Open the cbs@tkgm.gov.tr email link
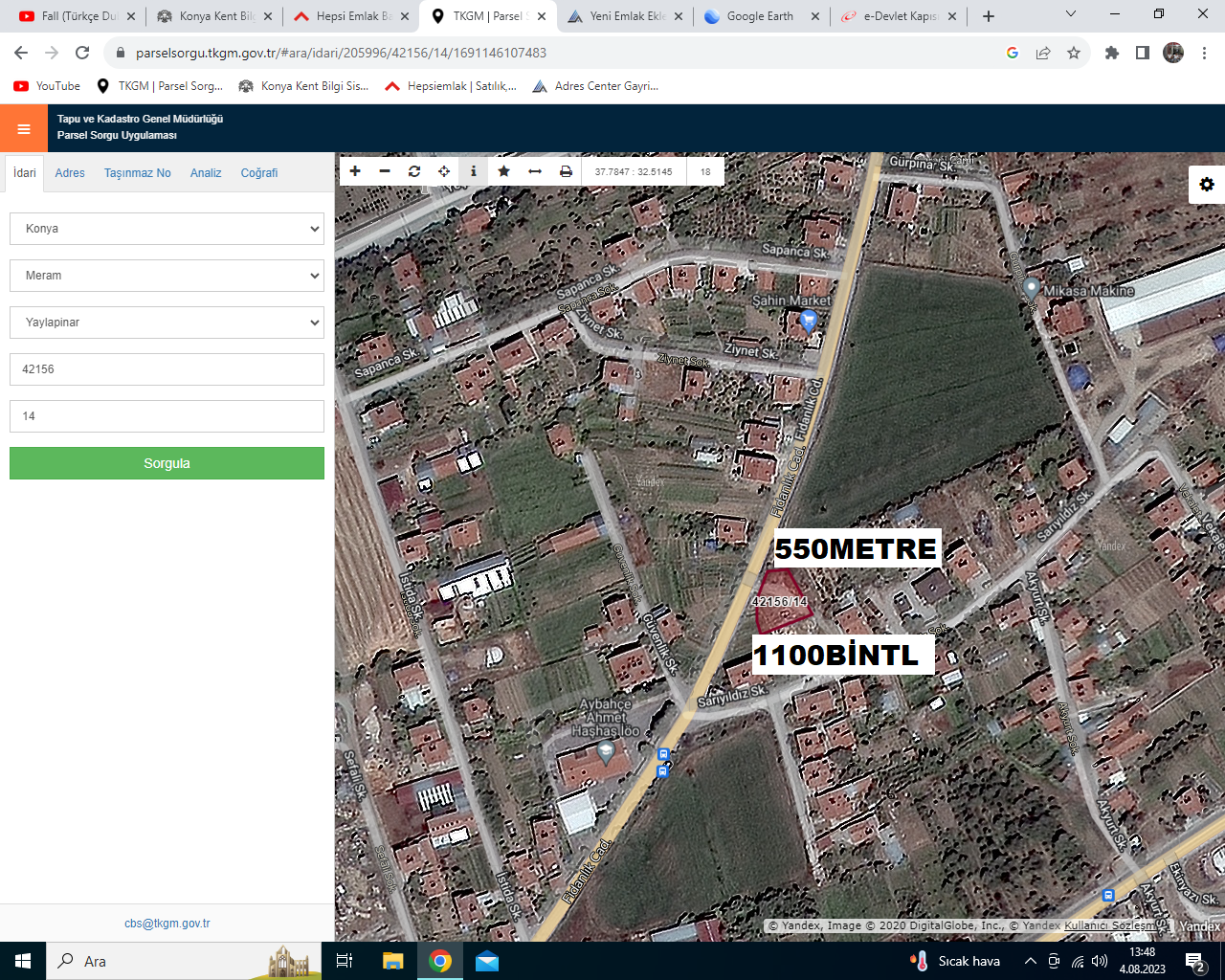This screenshot has height=980, width=1225. tap(167, 924)
